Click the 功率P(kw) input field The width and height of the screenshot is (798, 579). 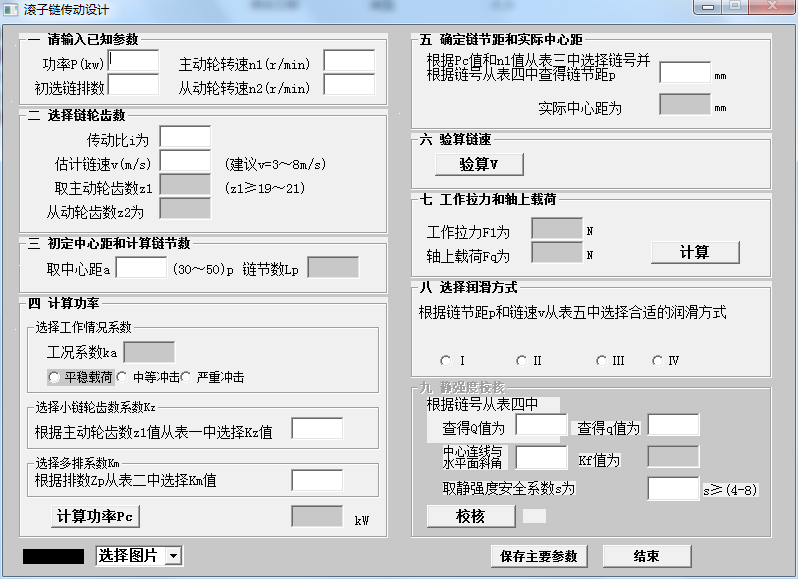[133, 61]
